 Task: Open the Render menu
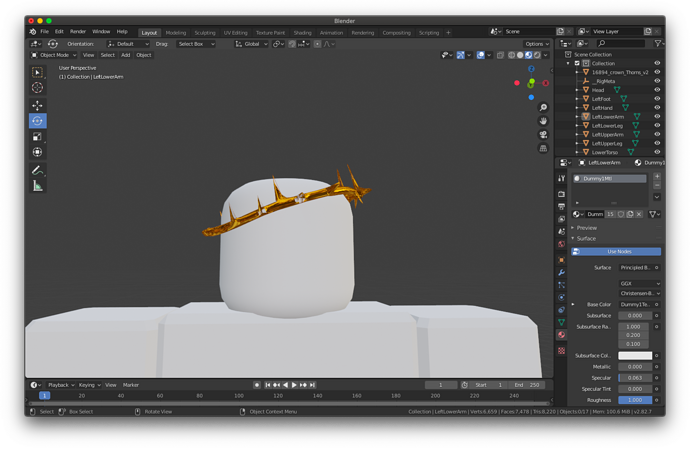pyautogui.click(x=77, y=32)
